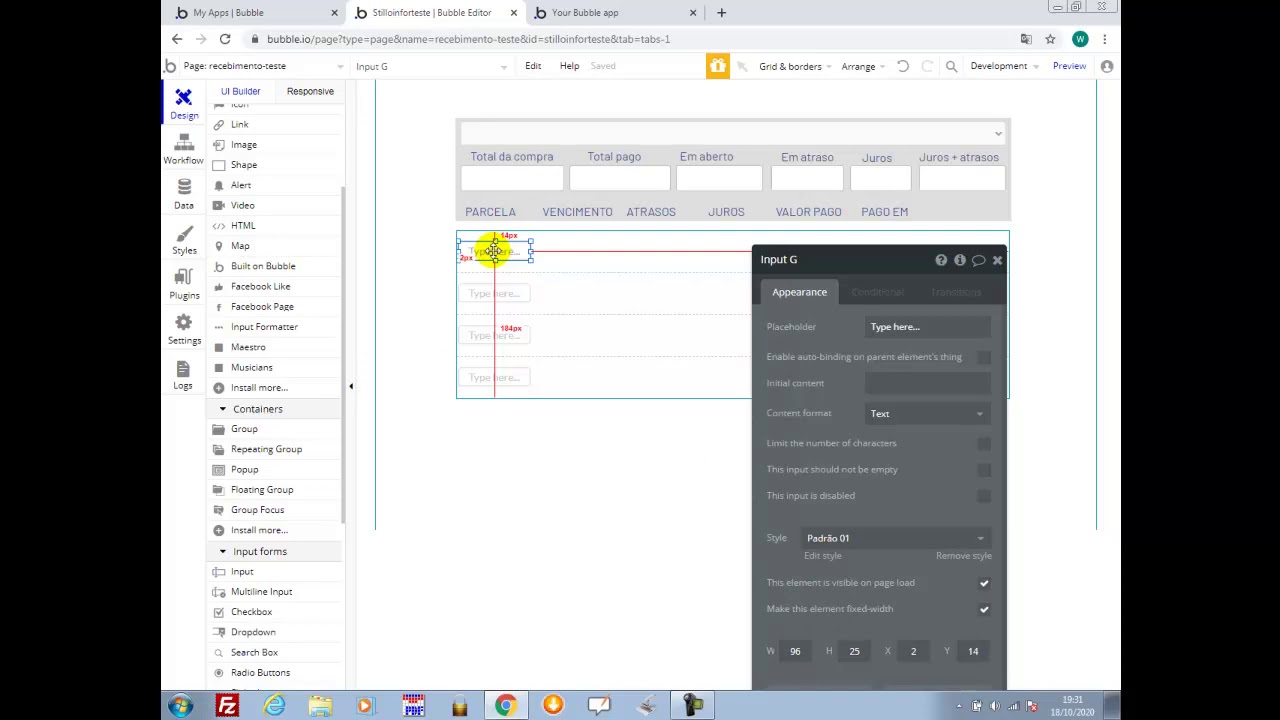
Task: Add a Repeating Group element
Action: [x=266, y=449]
